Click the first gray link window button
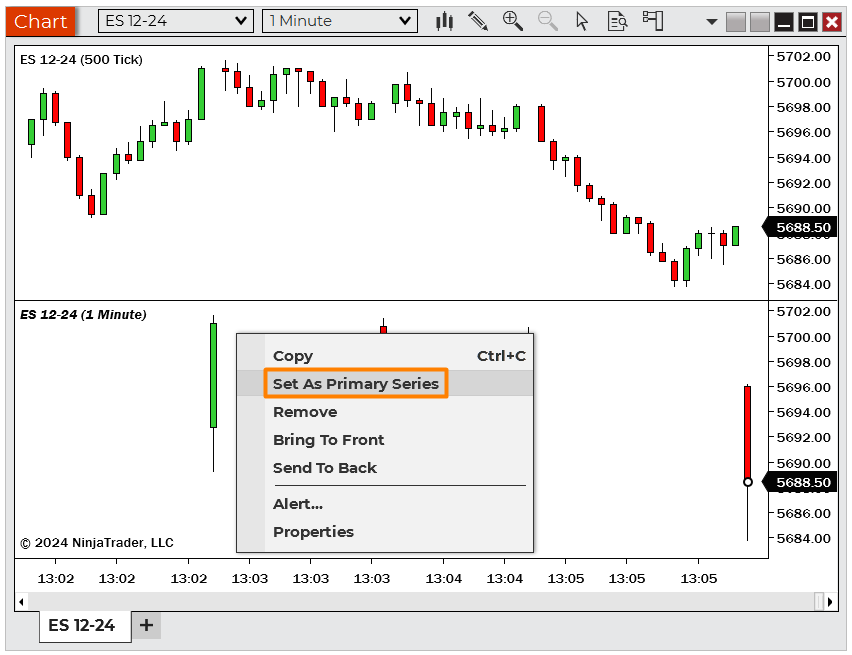This screenshot has height=655, width=852. (x=736, y=22)
